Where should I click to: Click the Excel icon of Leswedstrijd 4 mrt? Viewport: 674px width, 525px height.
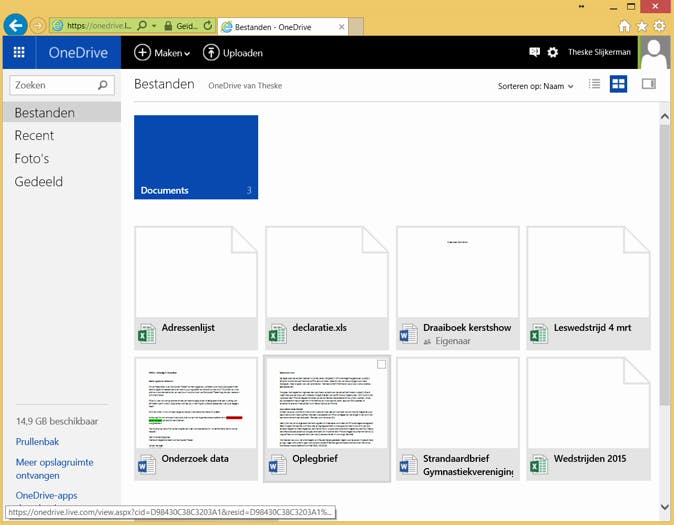(x=539, y=334)
